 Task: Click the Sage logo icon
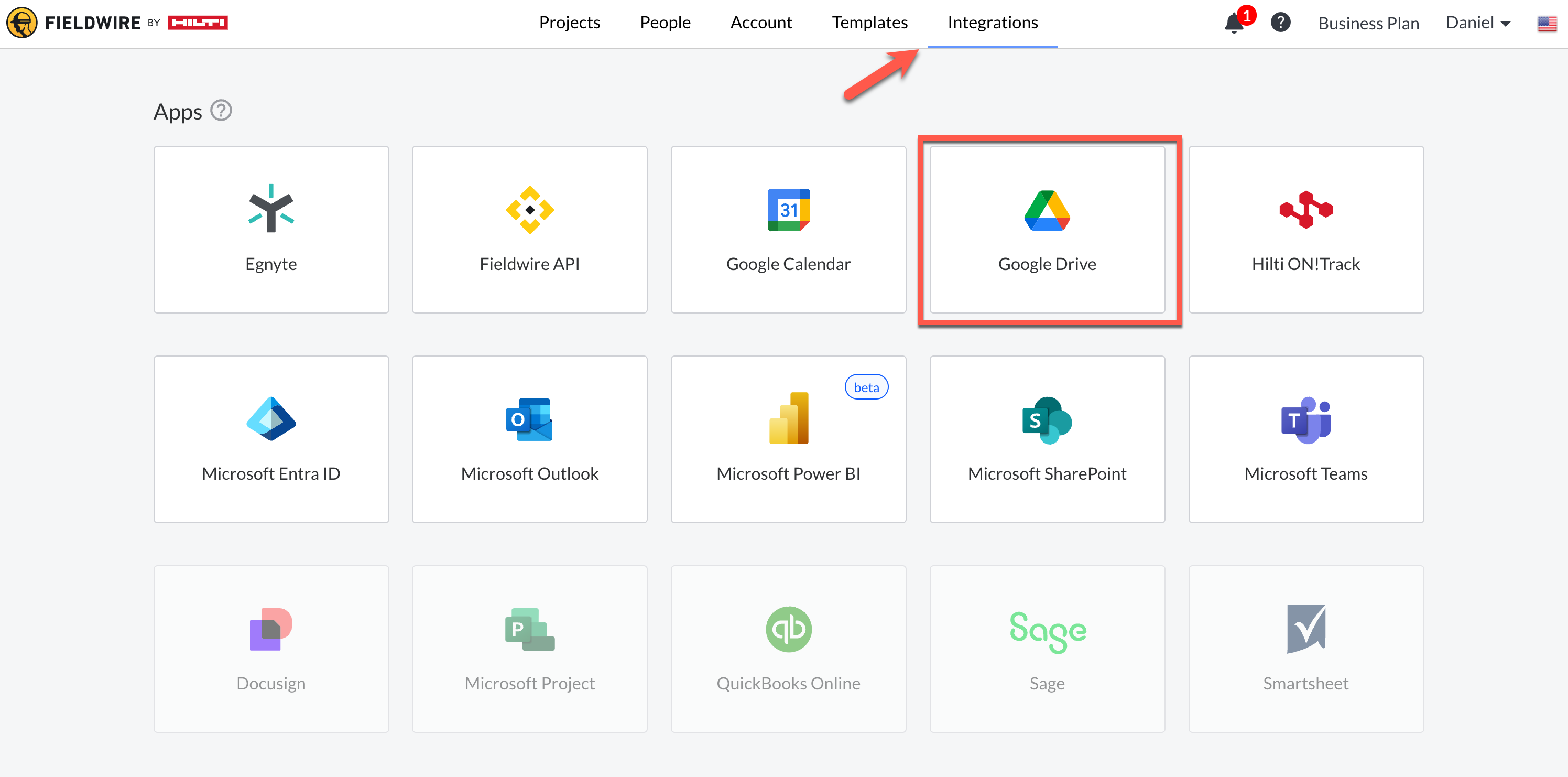coord(1047,632)
